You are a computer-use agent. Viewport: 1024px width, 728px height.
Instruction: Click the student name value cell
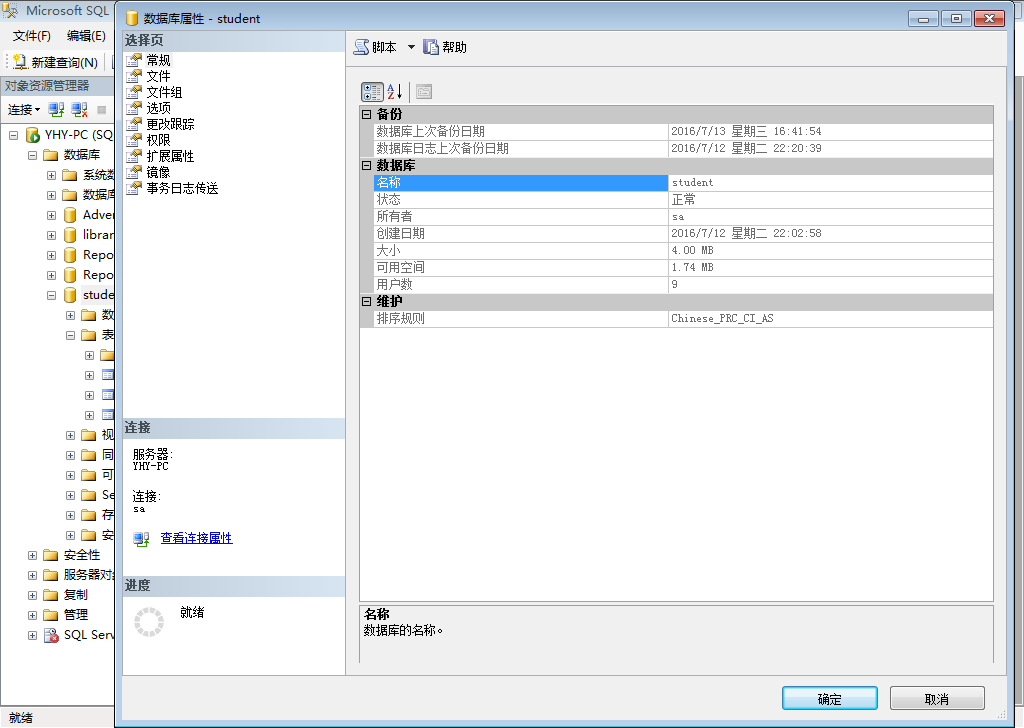click(831, 182)
